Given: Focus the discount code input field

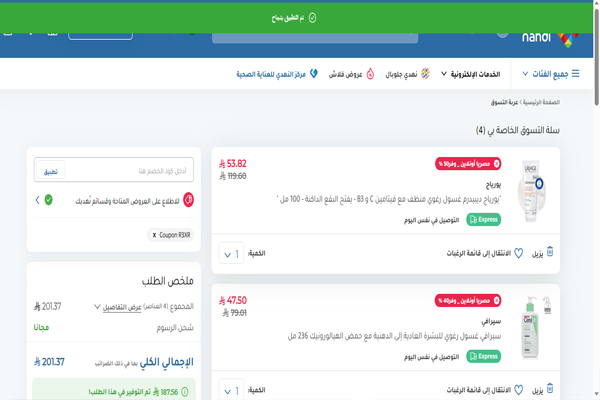Looking at the screenshot, I should (129, 170).
